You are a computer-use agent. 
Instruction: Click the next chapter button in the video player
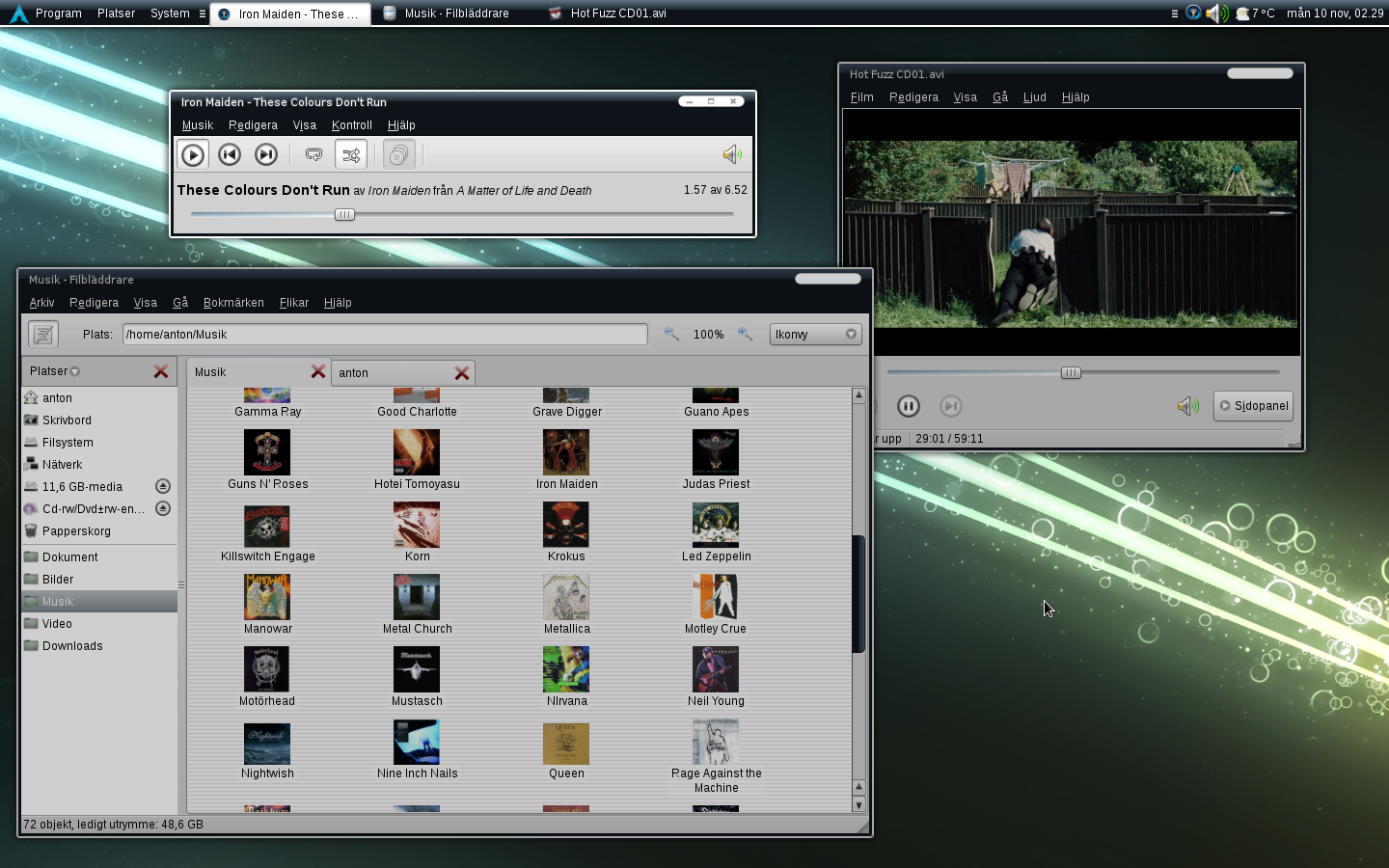tap(951, 406)
